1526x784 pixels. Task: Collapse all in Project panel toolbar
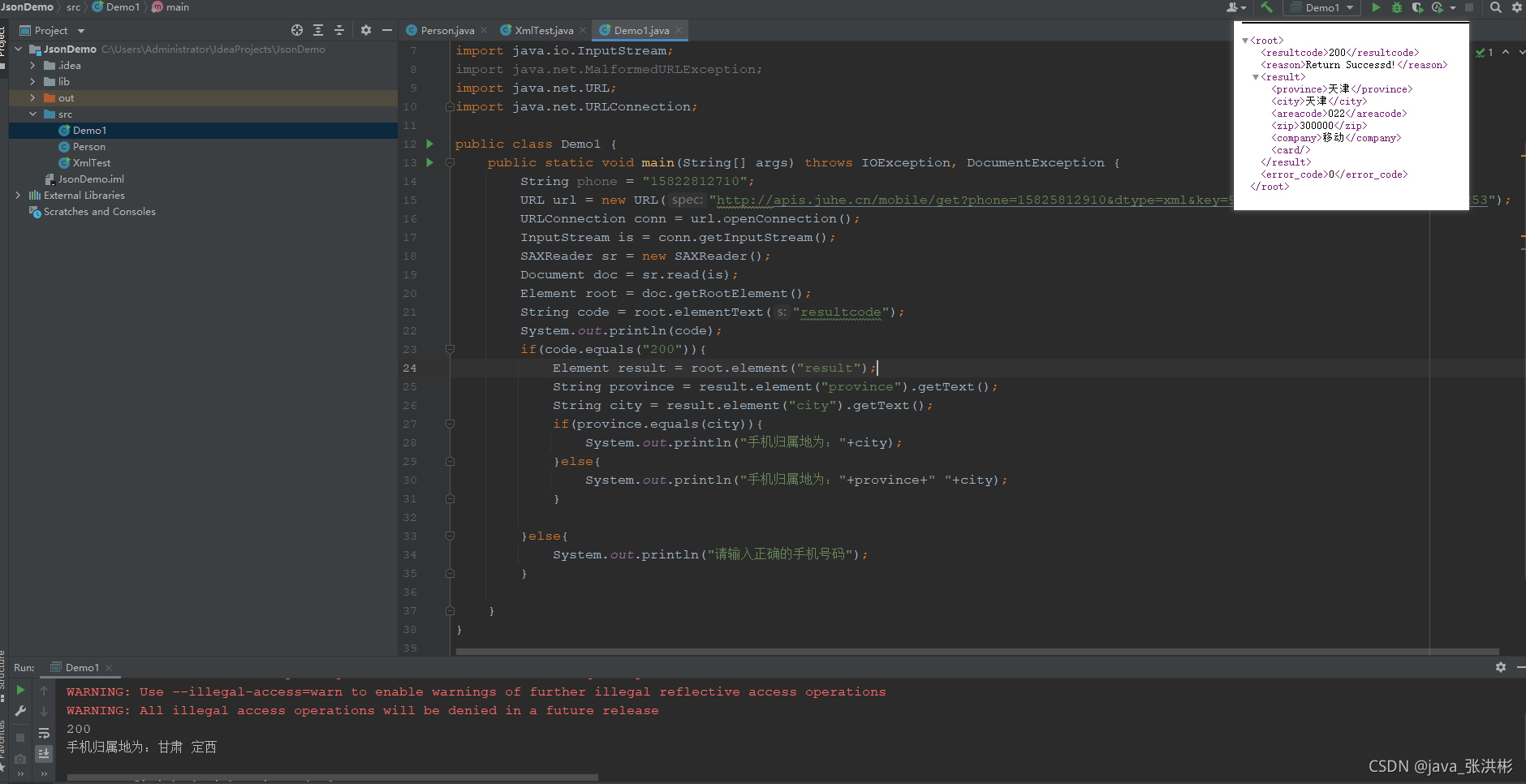pyautogui.click(x=339, y=30)
